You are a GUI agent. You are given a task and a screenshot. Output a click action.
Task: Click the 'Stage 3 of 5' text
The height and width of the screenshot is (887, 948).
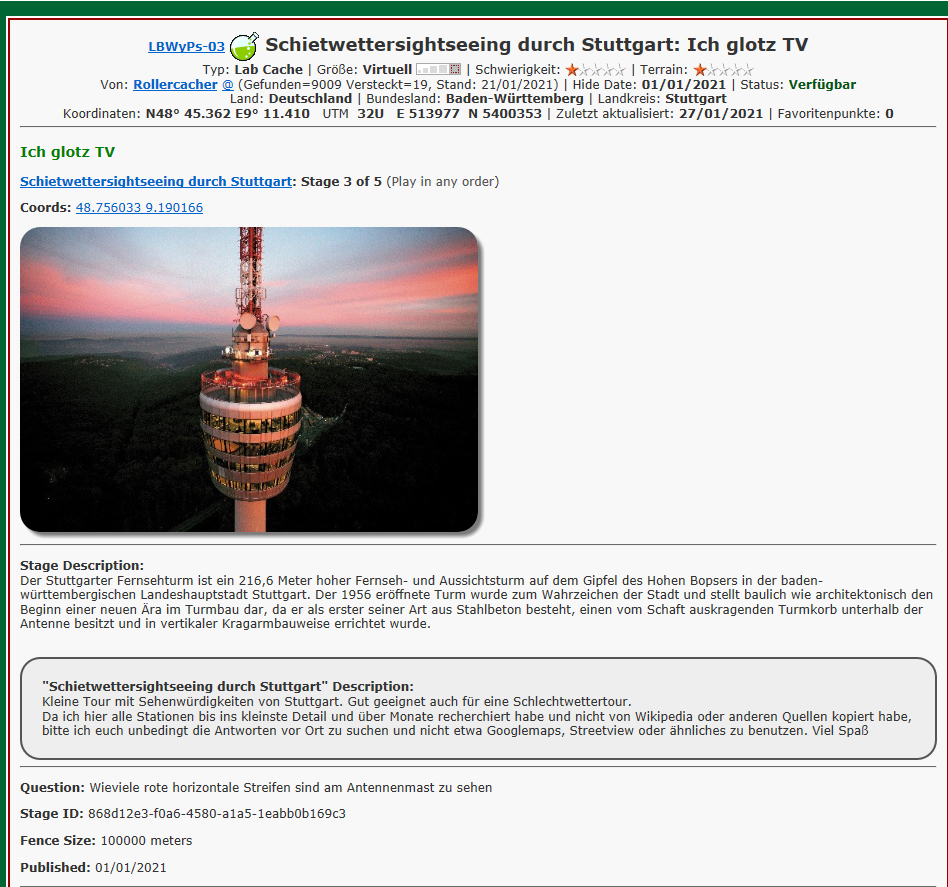[342, 181]
